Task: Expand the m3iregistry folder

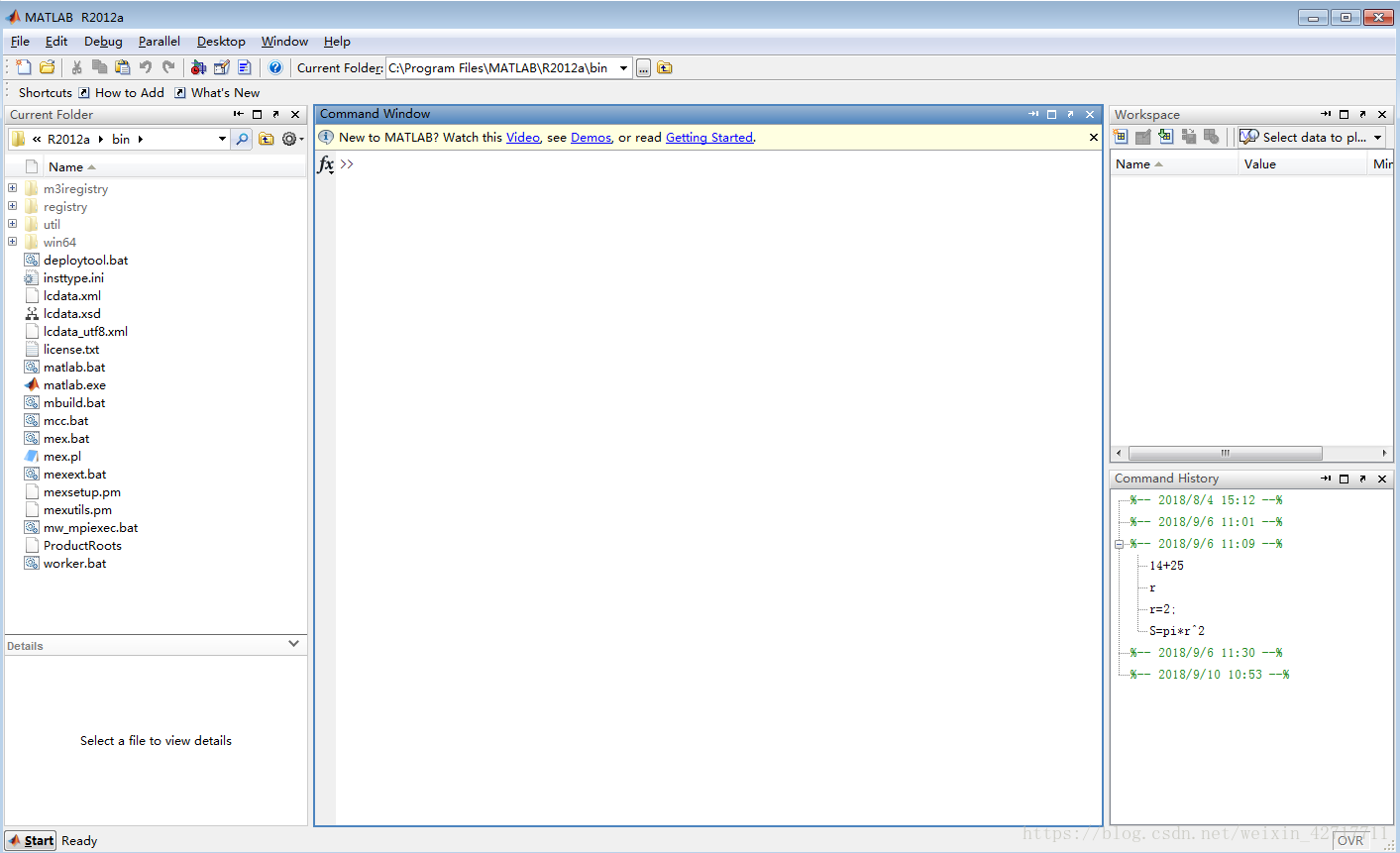Action: (12, 188)
